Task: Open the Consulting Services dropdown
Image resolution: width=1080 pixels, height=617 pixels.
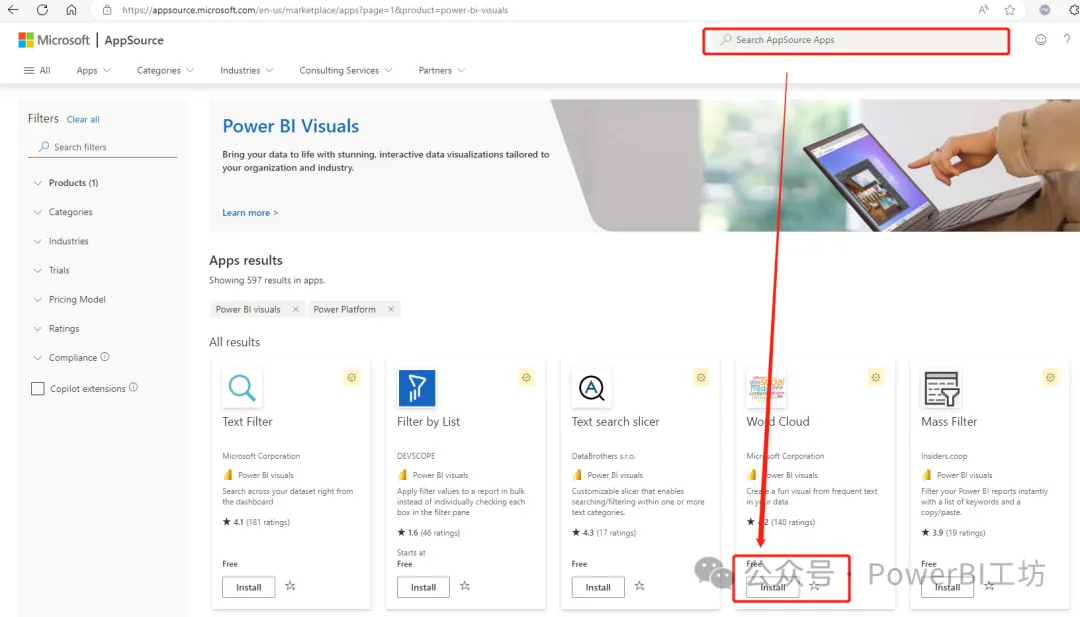Action: pos(346,70)
